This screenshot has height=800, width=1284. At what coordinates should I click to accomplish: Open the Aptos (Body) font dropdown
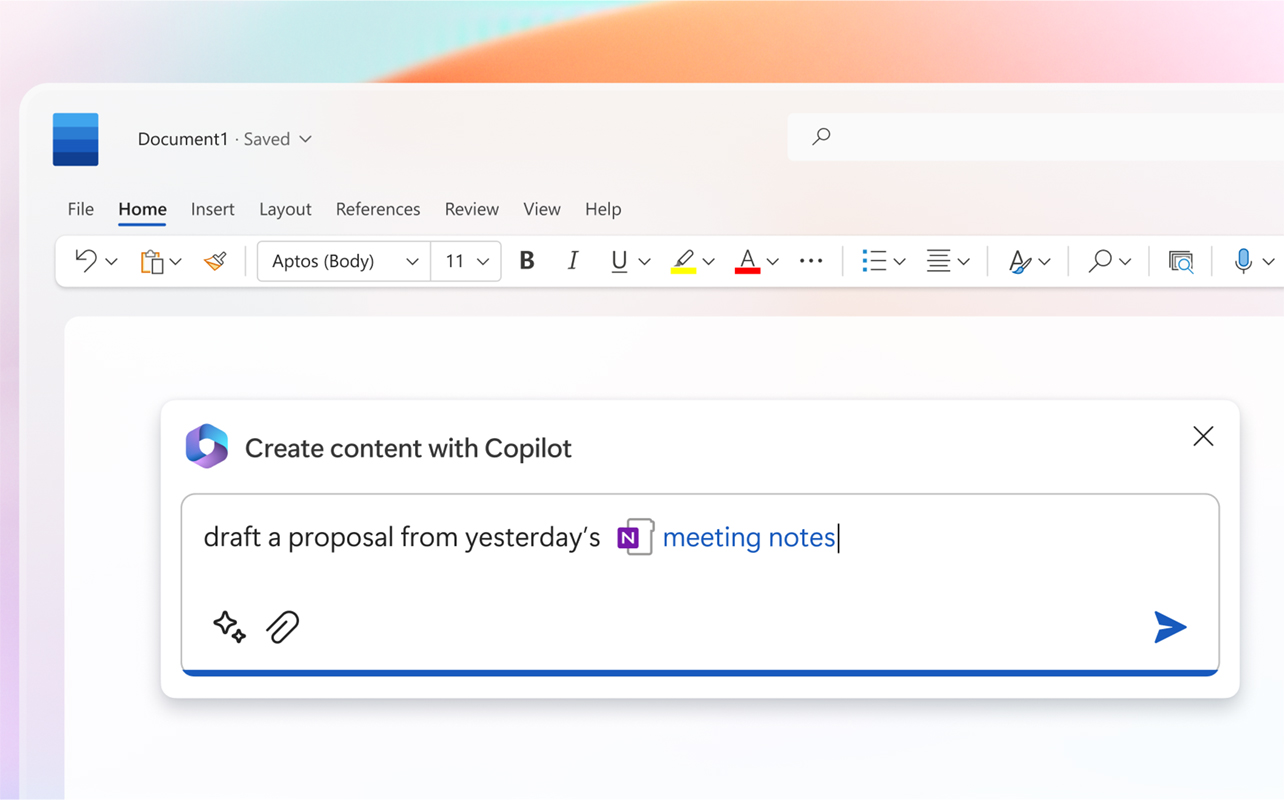[x=344, y=261]
